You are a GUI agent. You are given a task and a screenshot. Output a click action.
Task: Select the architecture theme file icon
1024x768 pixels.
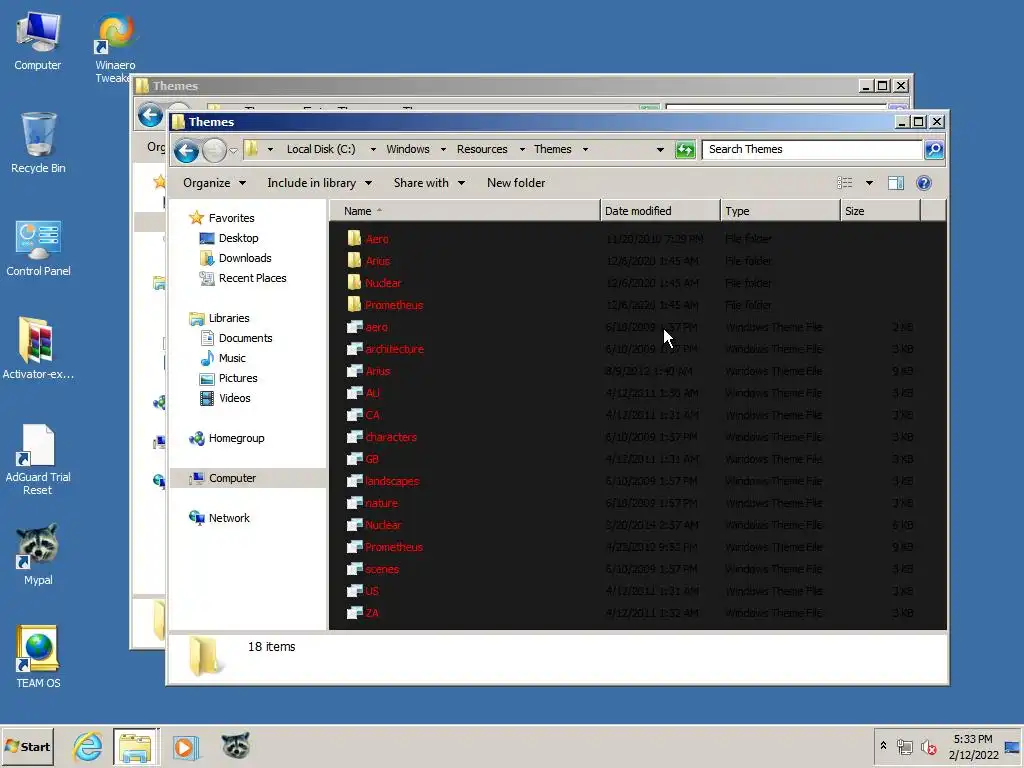click(x=354, y=349)
